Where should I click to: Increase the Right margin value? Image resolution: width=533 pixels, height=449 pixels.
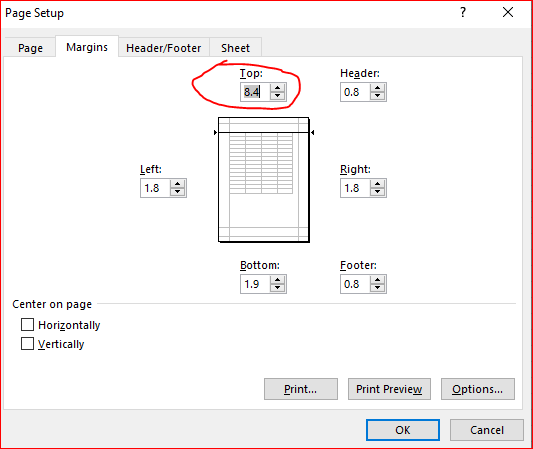(x=378, y=184)
